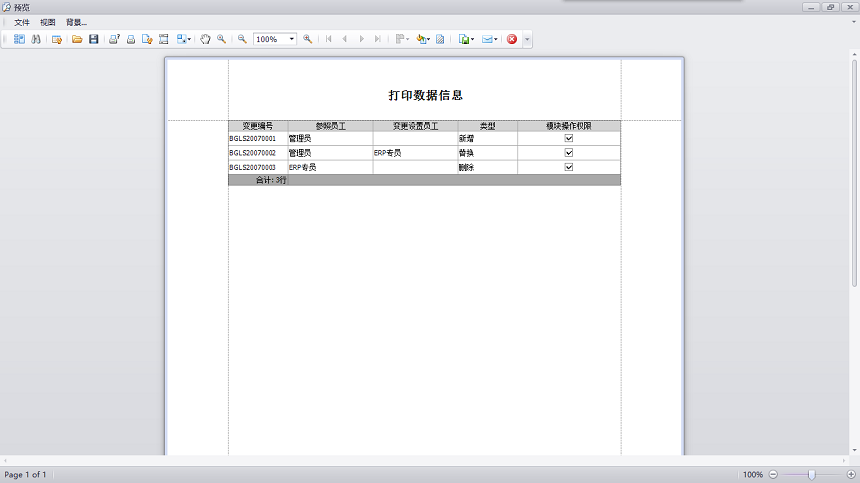Save the document with the floppy icon
Screen dimensions: 860x483
point(94,39)
